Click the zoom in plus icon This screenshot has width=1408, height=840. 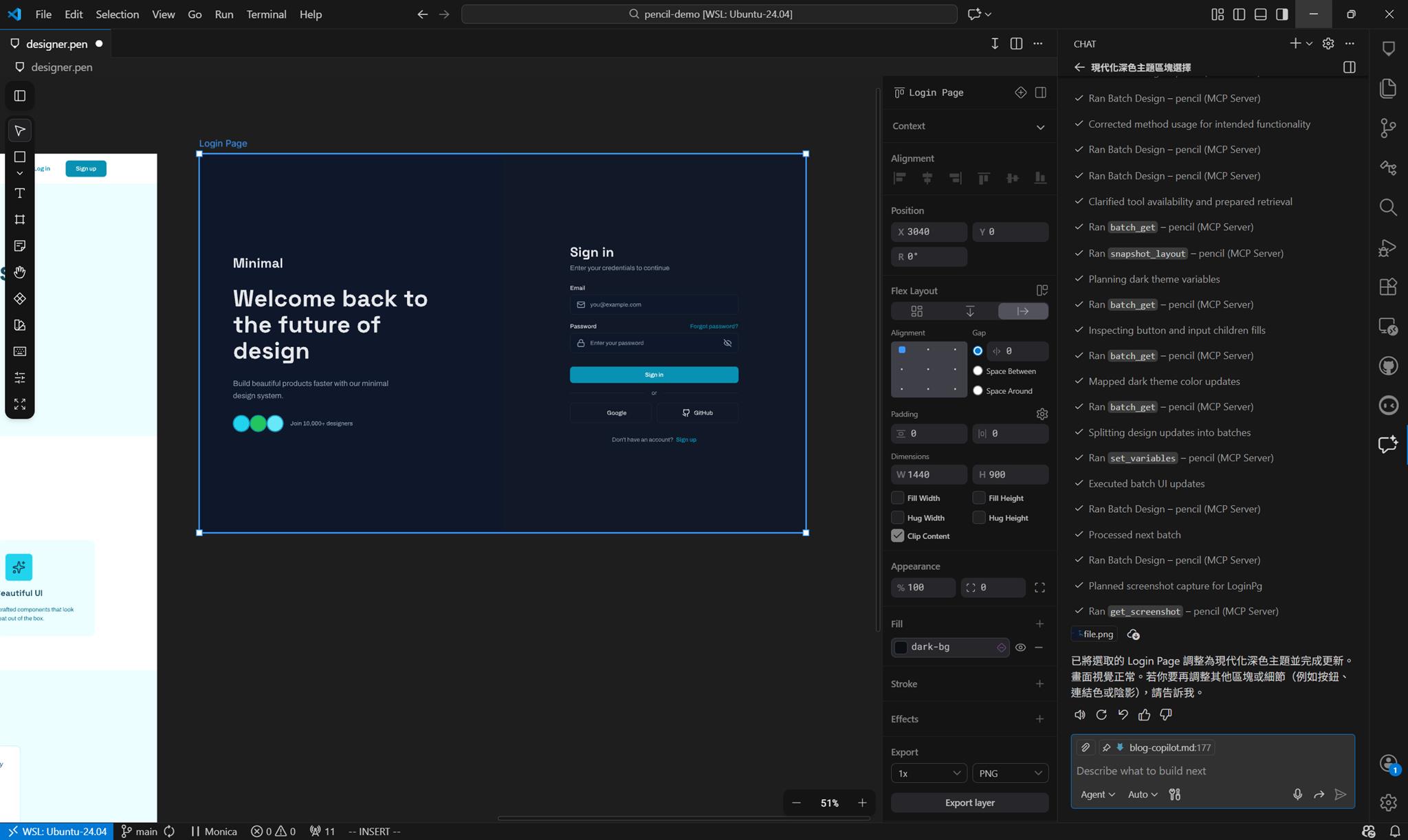tap(862, 803)
